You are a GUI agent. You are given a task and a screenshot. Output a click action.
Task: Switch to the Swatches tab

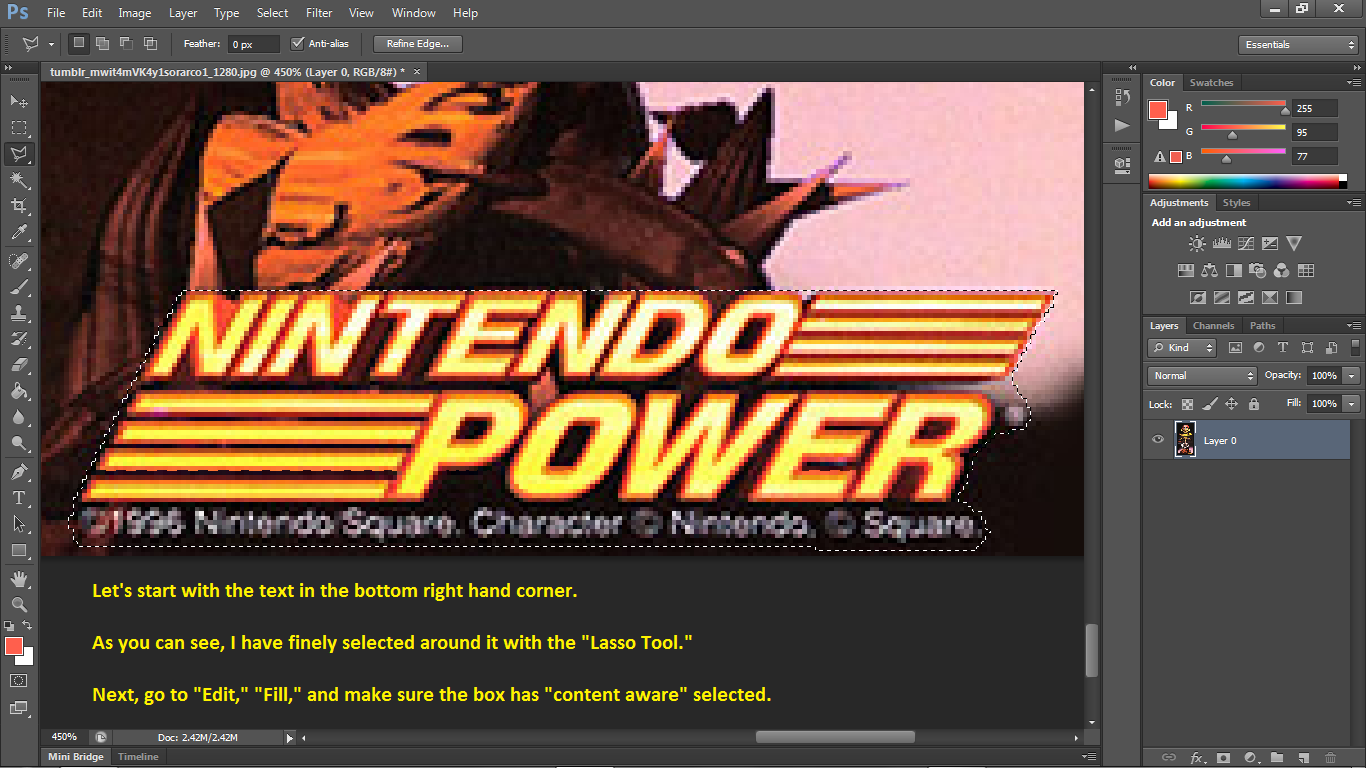1211,83
